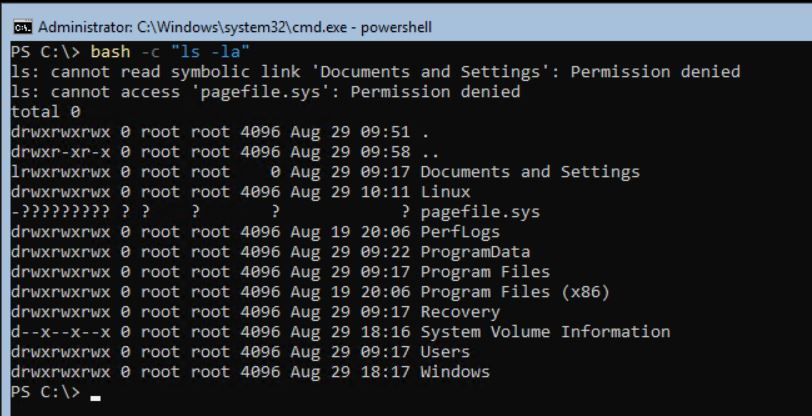812x416 pixels.
Task: Click the 'Linux' directory entry
Action: tap(445, 191)
